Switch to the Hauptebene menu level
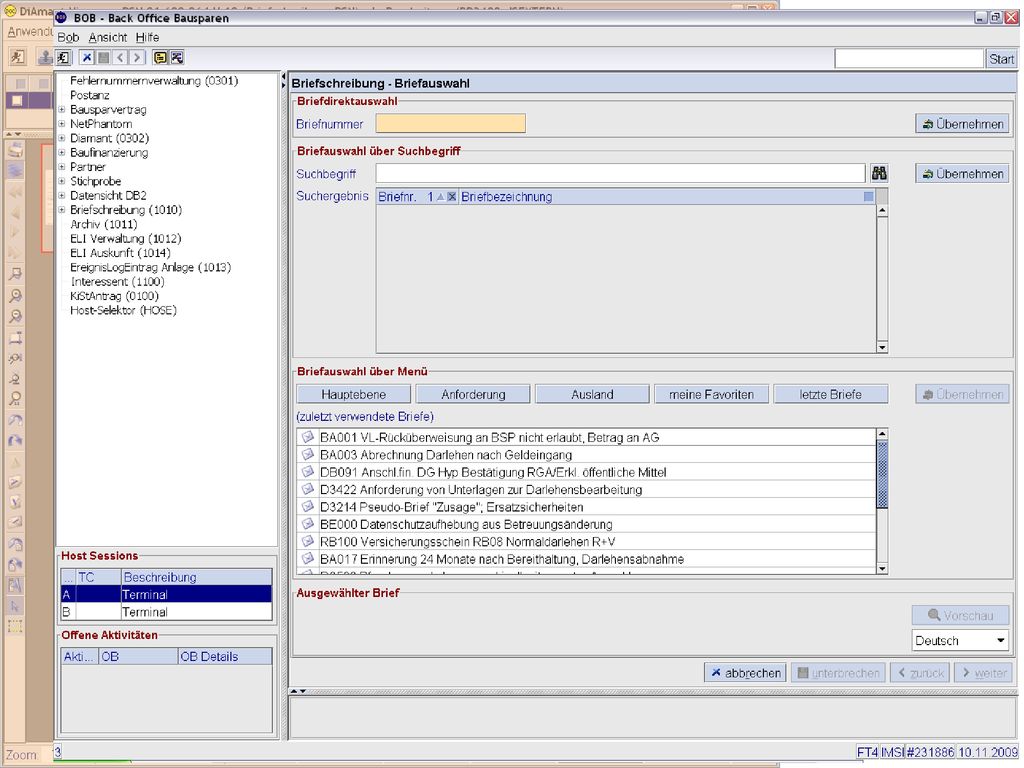The height and width of the screenshot is (768, 1024). coord(353,394)
